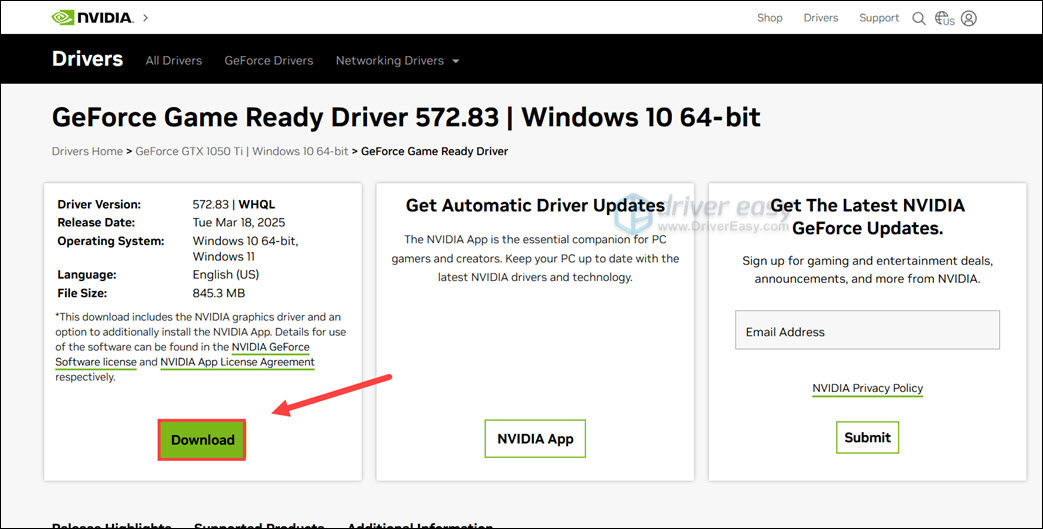Image resolution: width=1043 pixels, height=529 pixels.
Task: Focus the Email Address input field
Action: (x=867, y=331)
